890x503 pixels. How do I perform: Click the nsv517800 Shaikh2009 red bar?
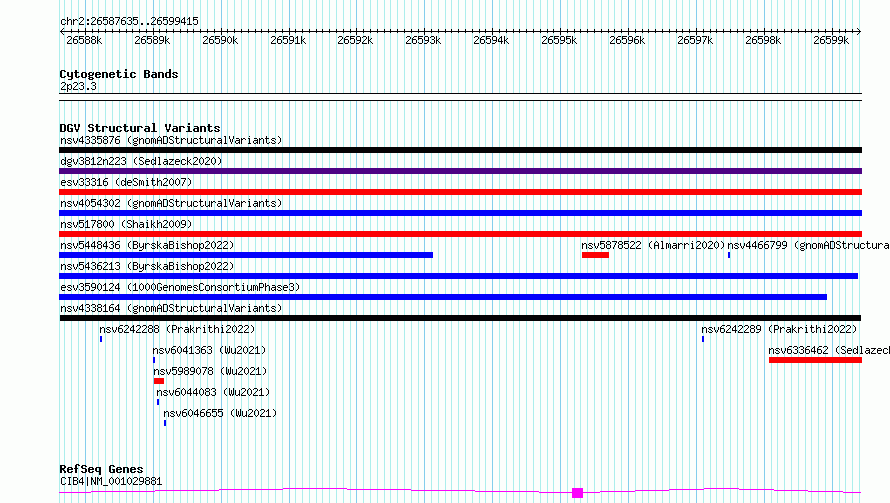[x=460, y=234]
